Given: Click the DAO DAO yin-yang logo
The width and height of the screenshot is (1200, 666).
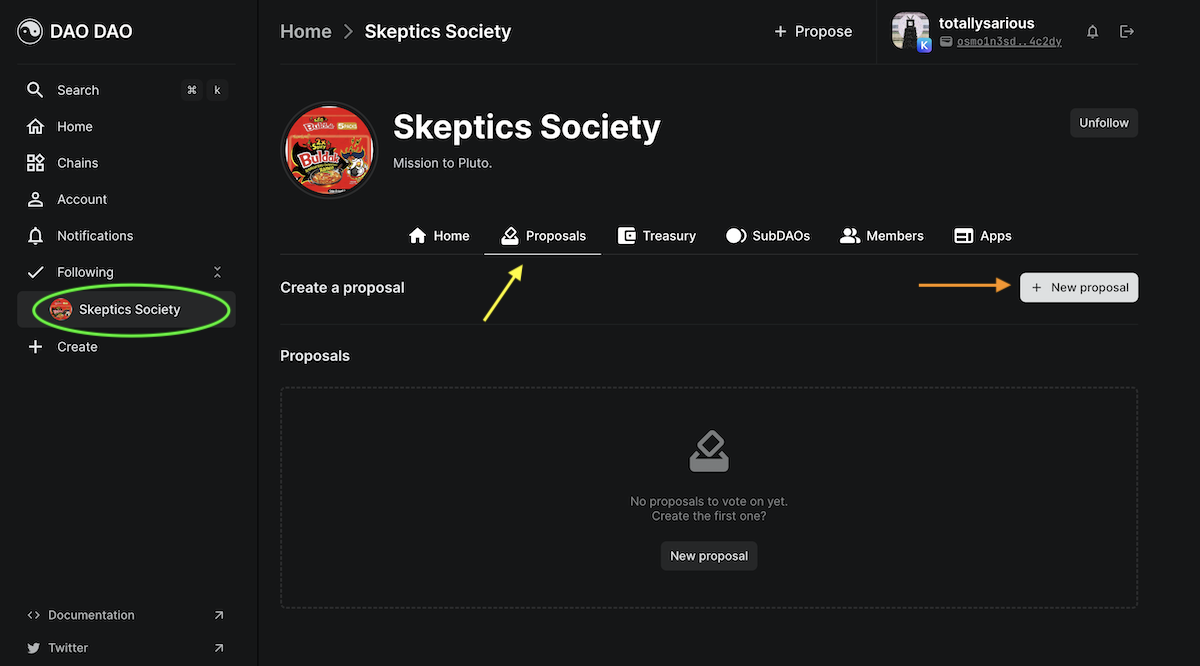Looking at the screenshot, I should 30,32.
